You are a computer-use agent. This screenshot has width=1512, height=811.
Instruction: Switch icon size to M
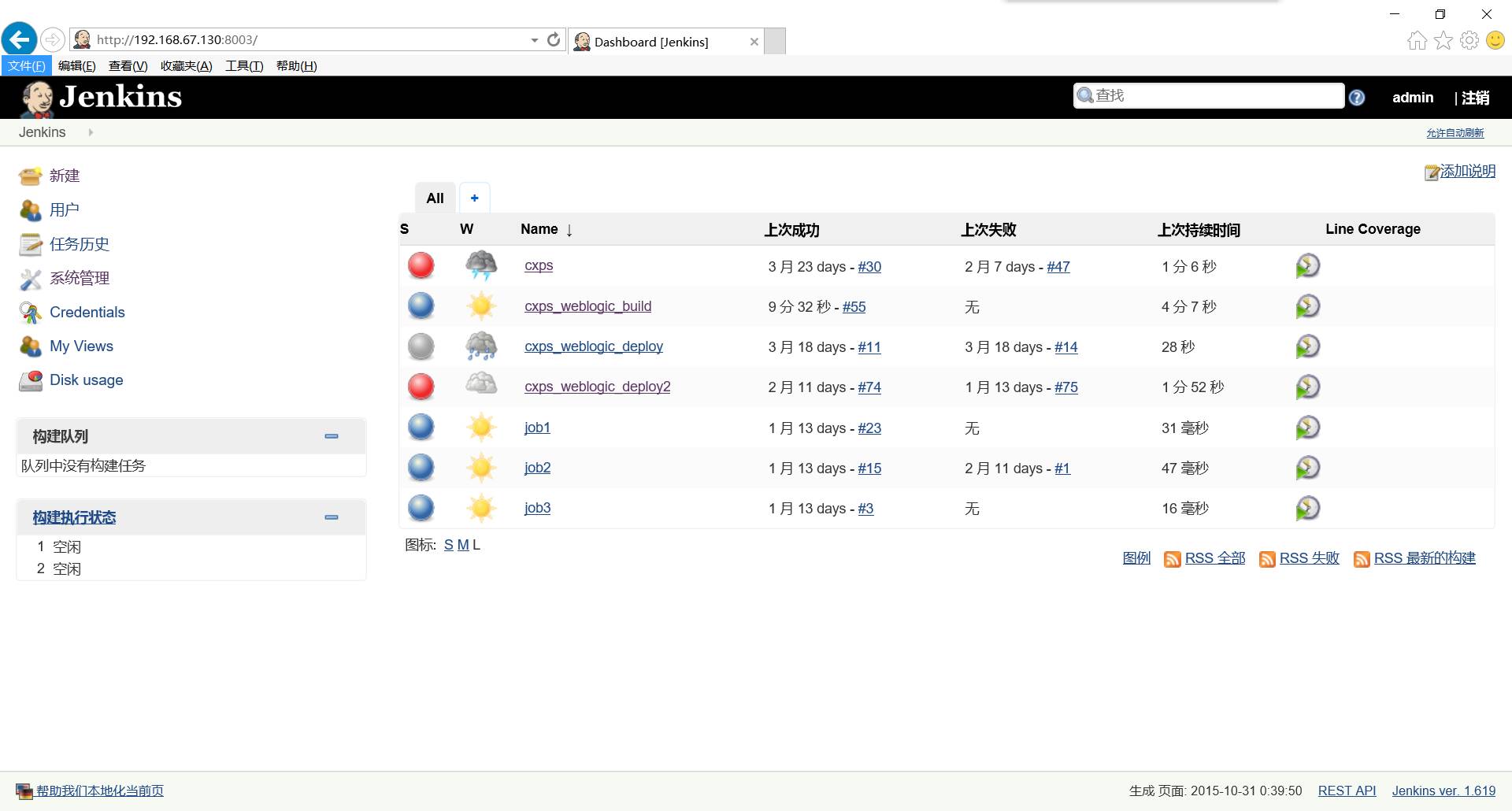463,545
